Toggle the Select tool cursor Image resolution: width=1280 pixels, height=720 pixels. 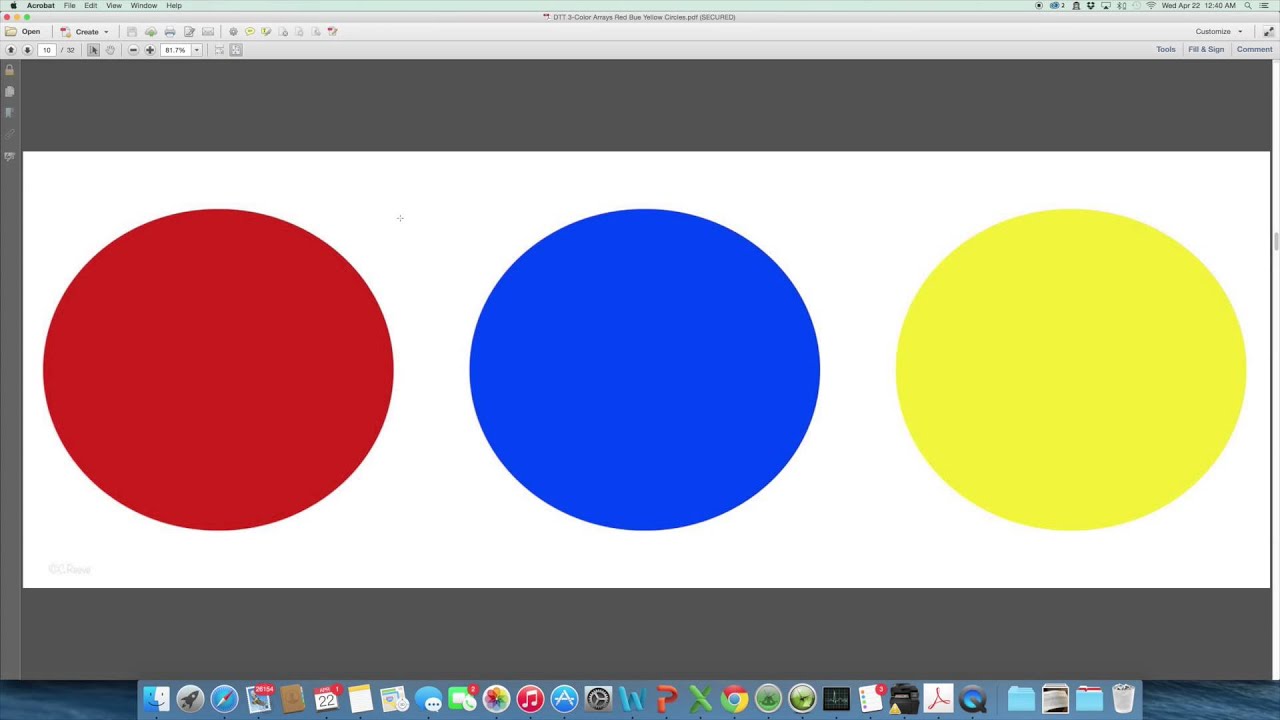[94, 50]
